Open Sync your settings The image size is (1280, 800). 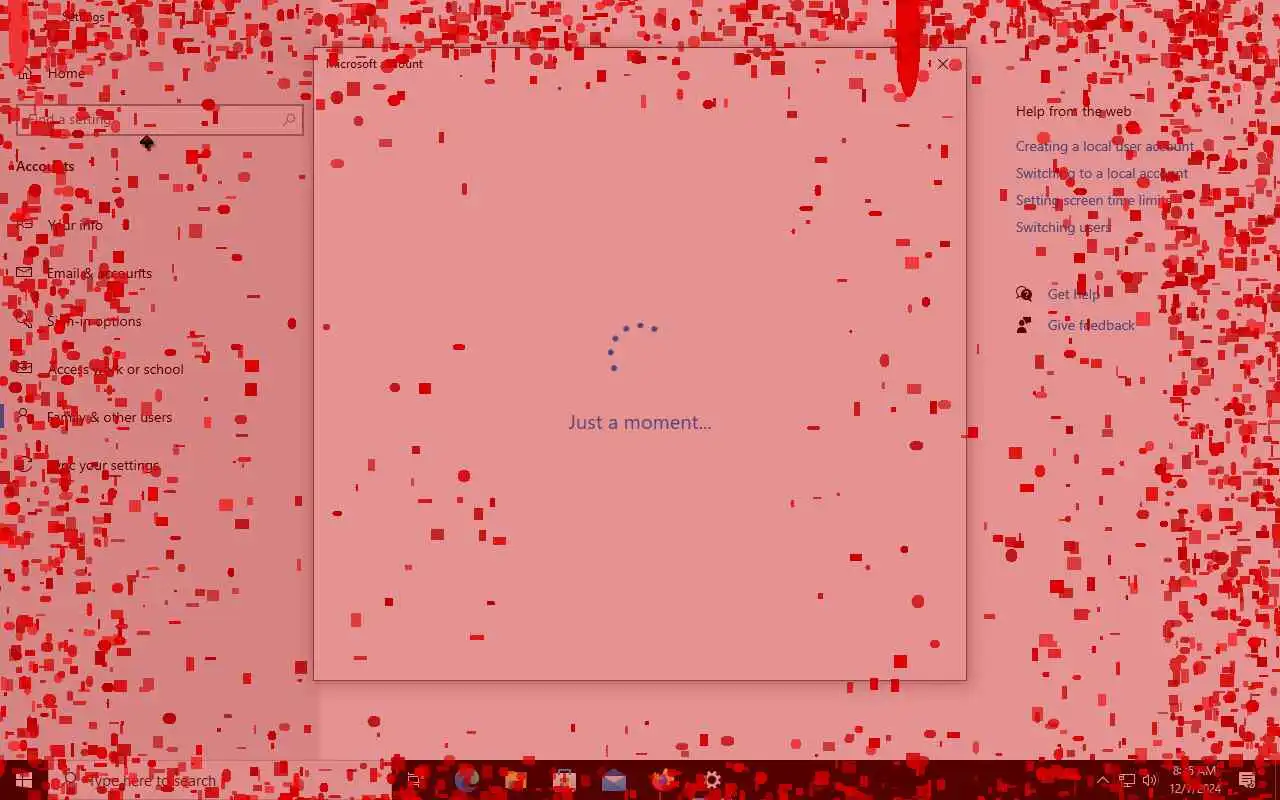tap(103, 465)
